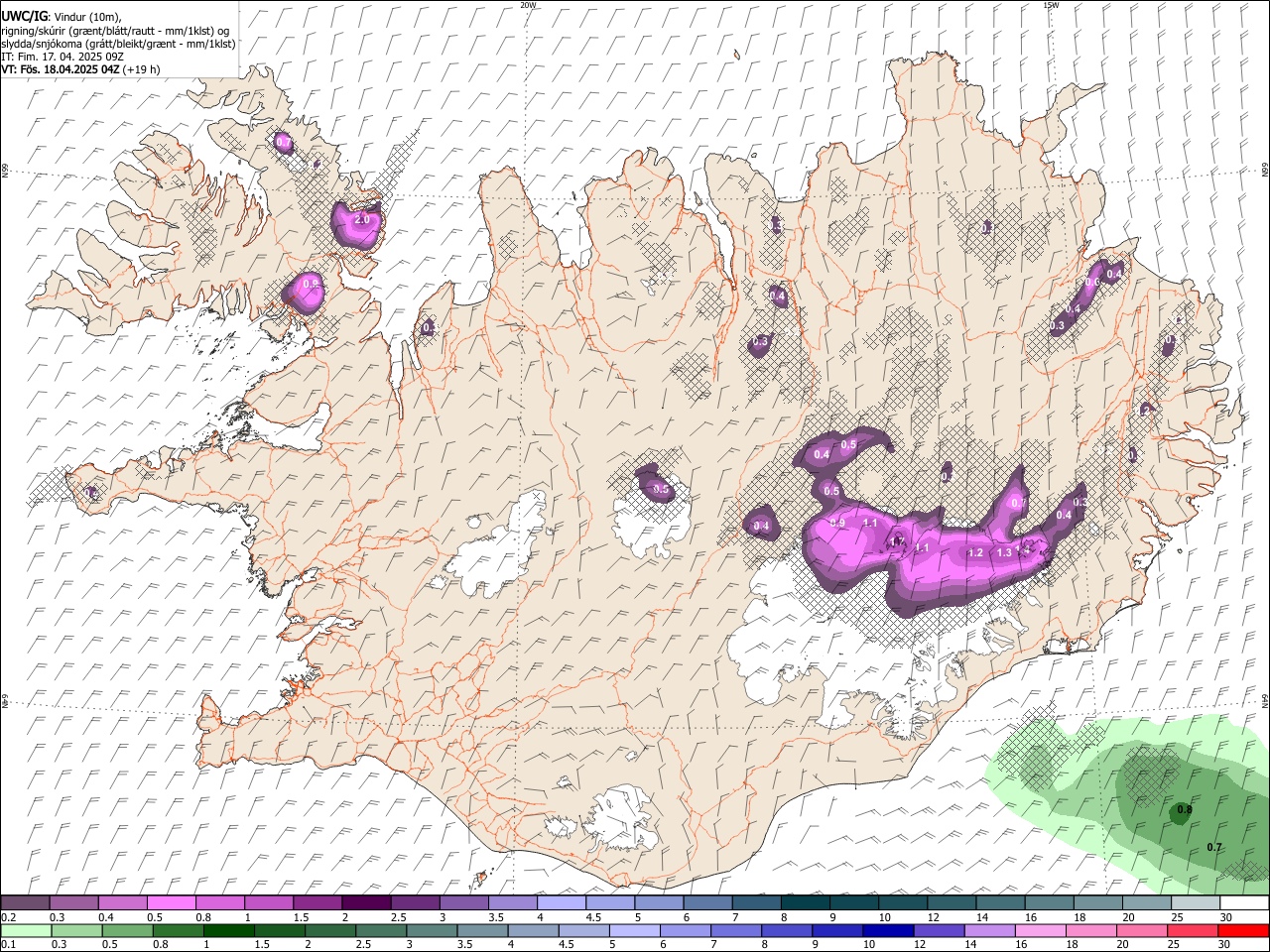Click the '2.0' snowfall value in the Westfjords
The width and height of the screenshot is (1270, 952).
362,219
